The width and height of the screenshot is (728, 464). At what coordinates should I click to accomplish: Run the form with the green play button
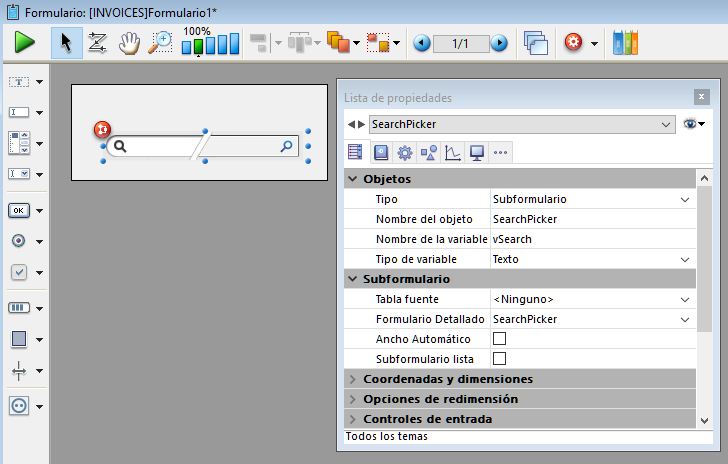click(x=25, y=43)
